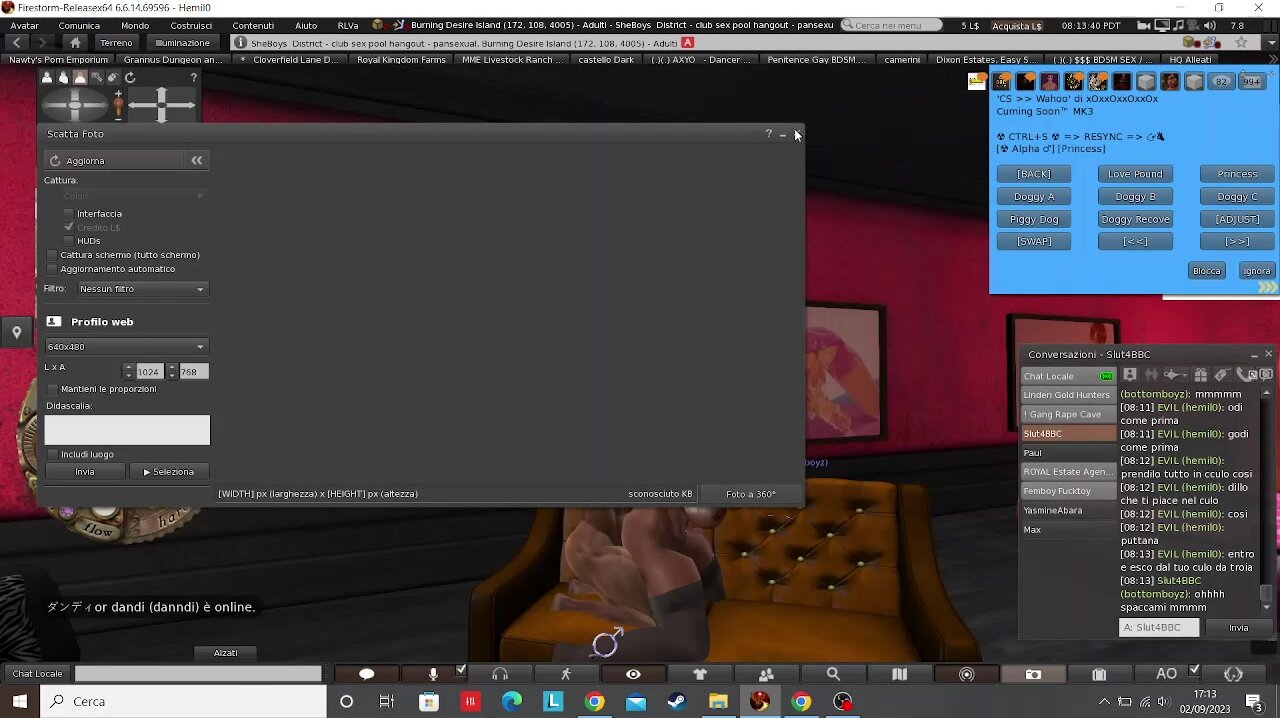Toggle the Aggiornamento automatico checkbox
This screenshot has width=1280, height=718.
click(52, 269)
